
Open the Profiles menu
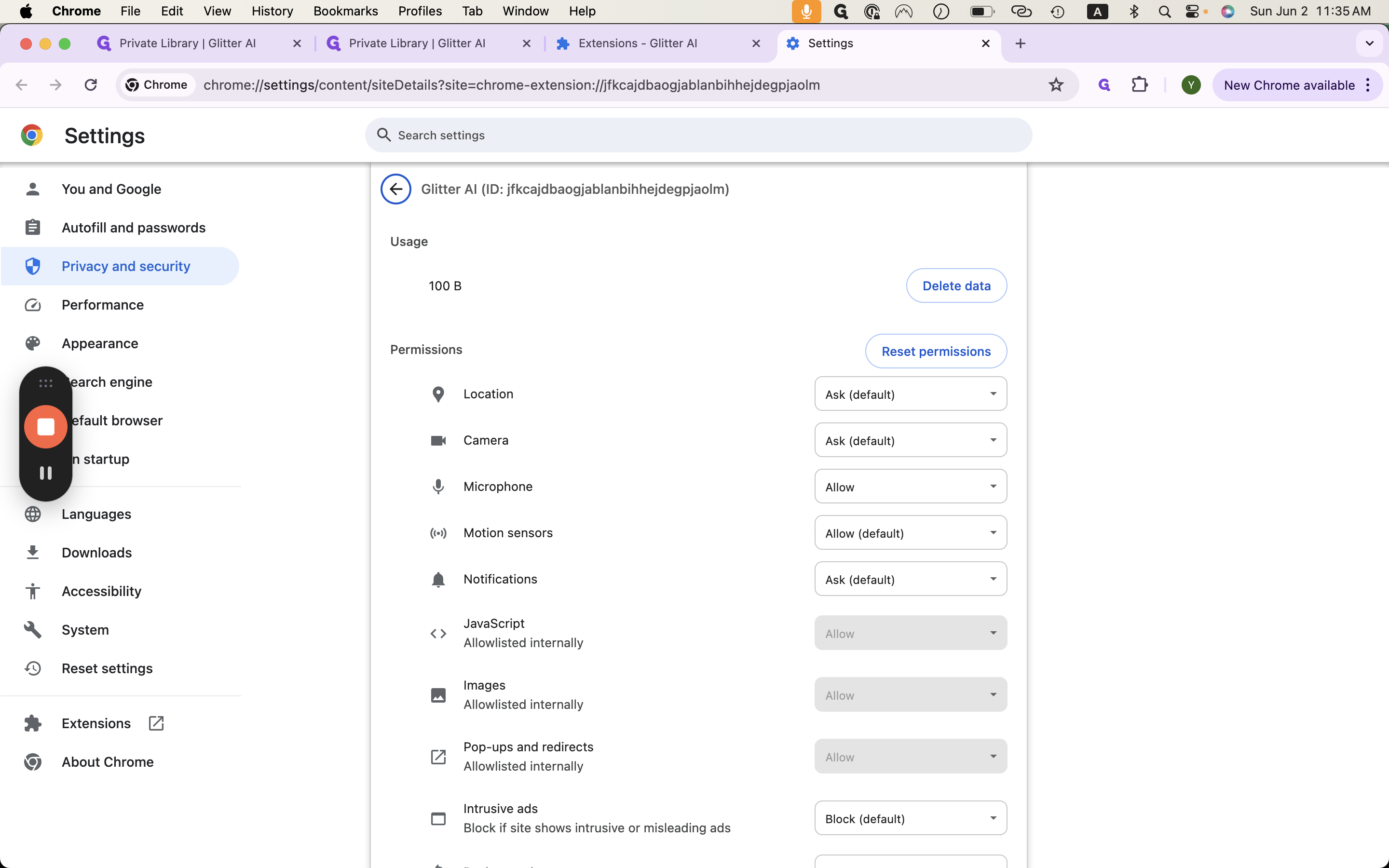pos(420,12)
